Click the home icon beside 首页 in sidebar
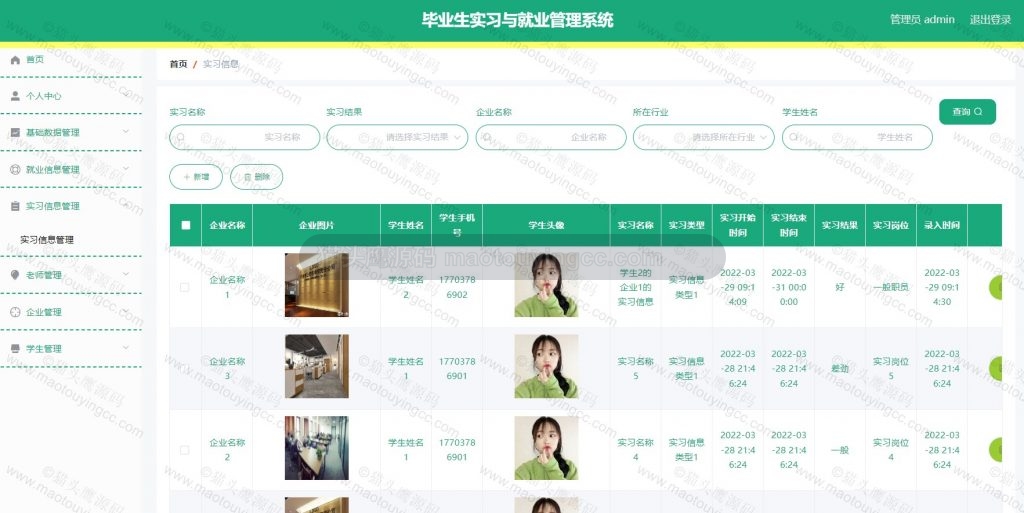 [15, 60]
